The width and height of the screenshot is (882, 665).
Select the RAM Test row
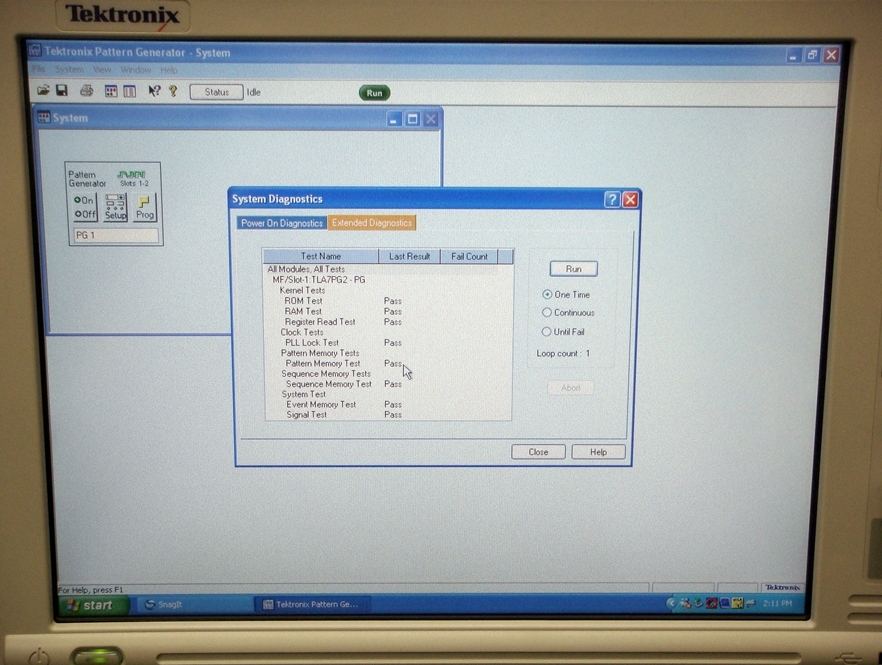(x=388, y=311)
